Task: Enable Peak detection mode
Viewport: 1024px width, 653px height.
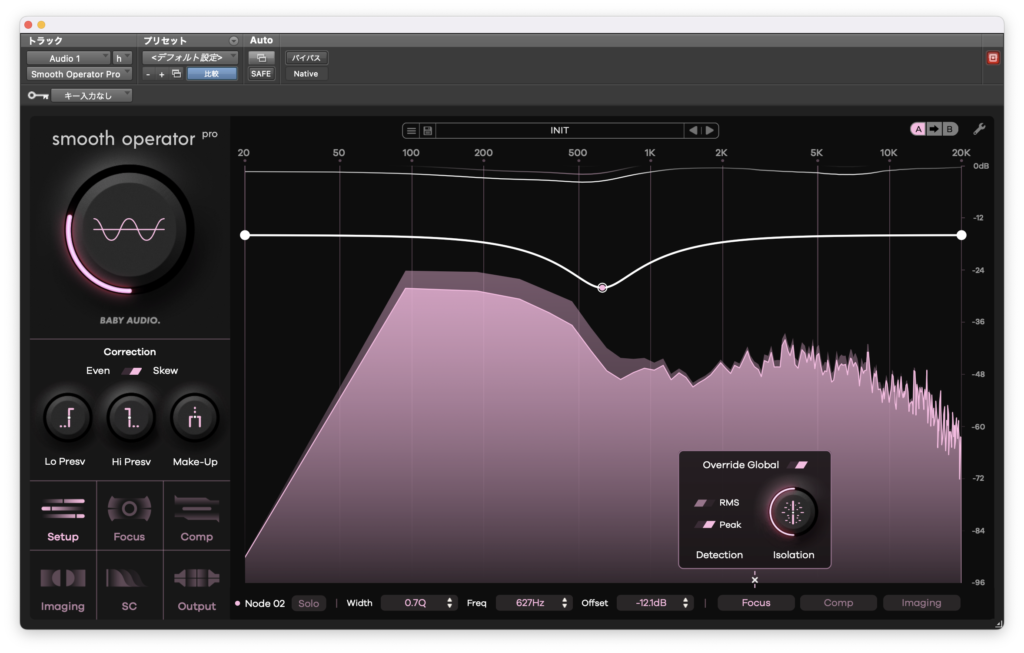Action: pyautogui.click(x=706, y=524)
